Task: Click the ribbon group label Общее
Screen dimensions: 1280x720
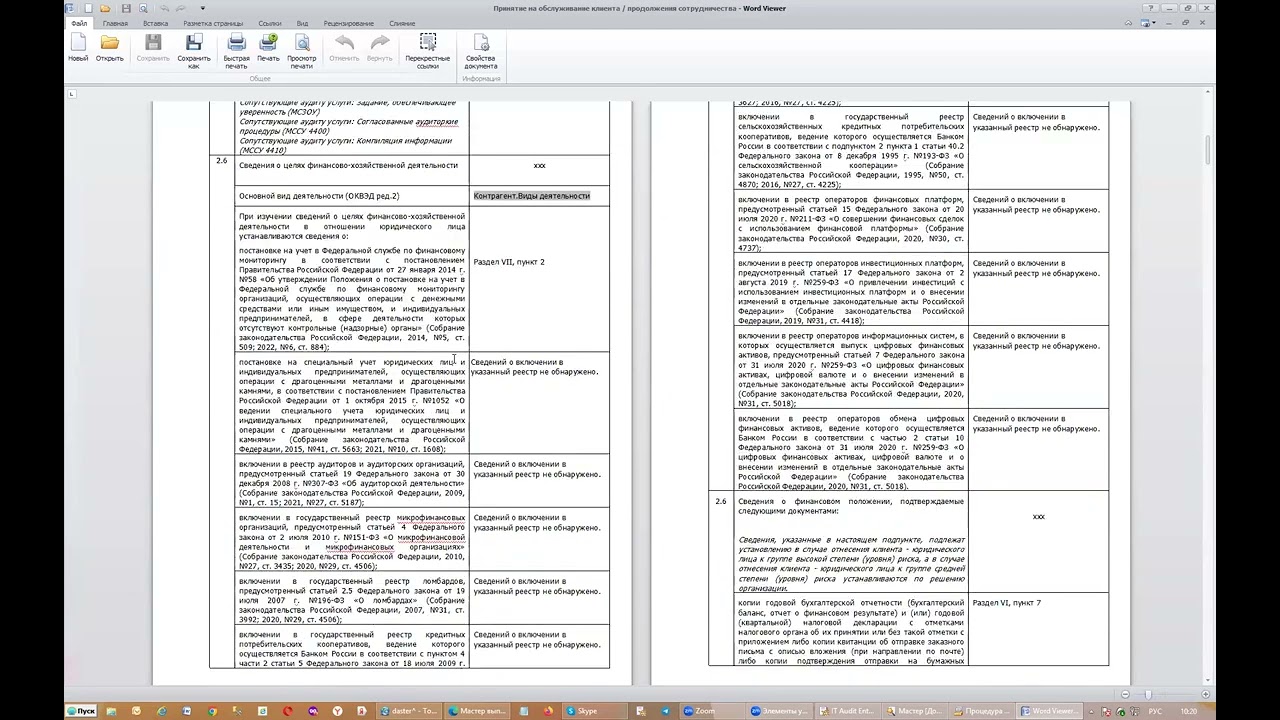Action: (x=260, y=79)
